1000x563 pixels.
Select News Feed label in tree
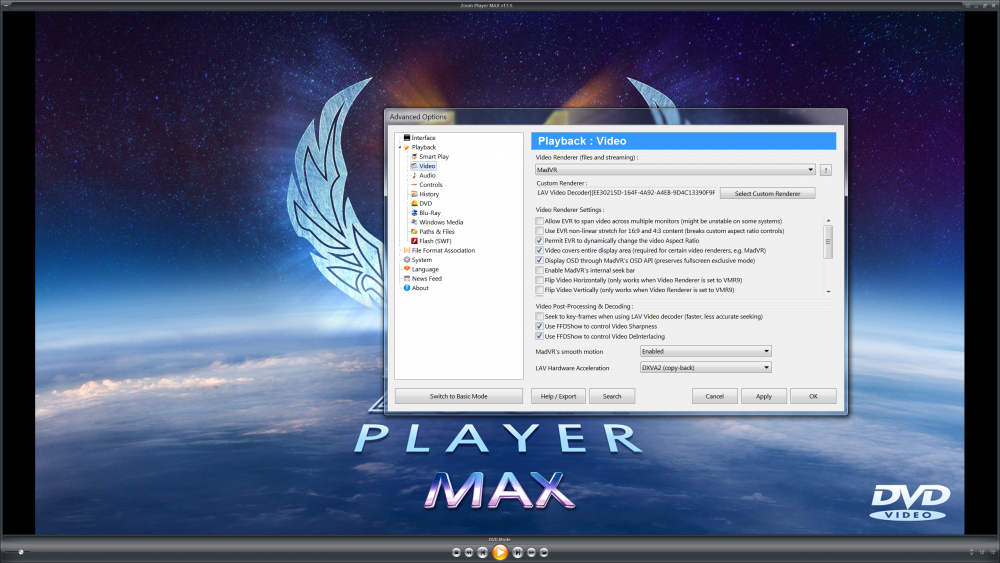(x=427, y=279)
